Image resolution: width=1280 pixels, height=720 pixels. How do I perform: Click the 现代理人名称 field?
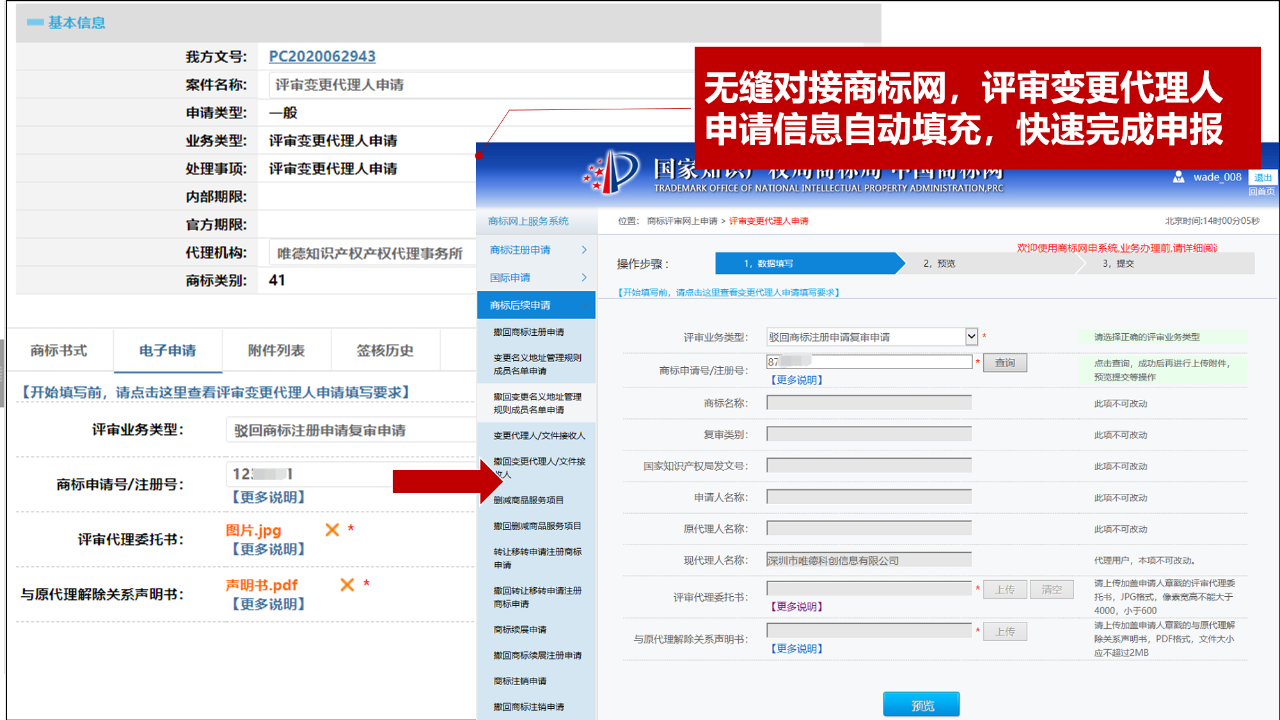click(869, 560)
